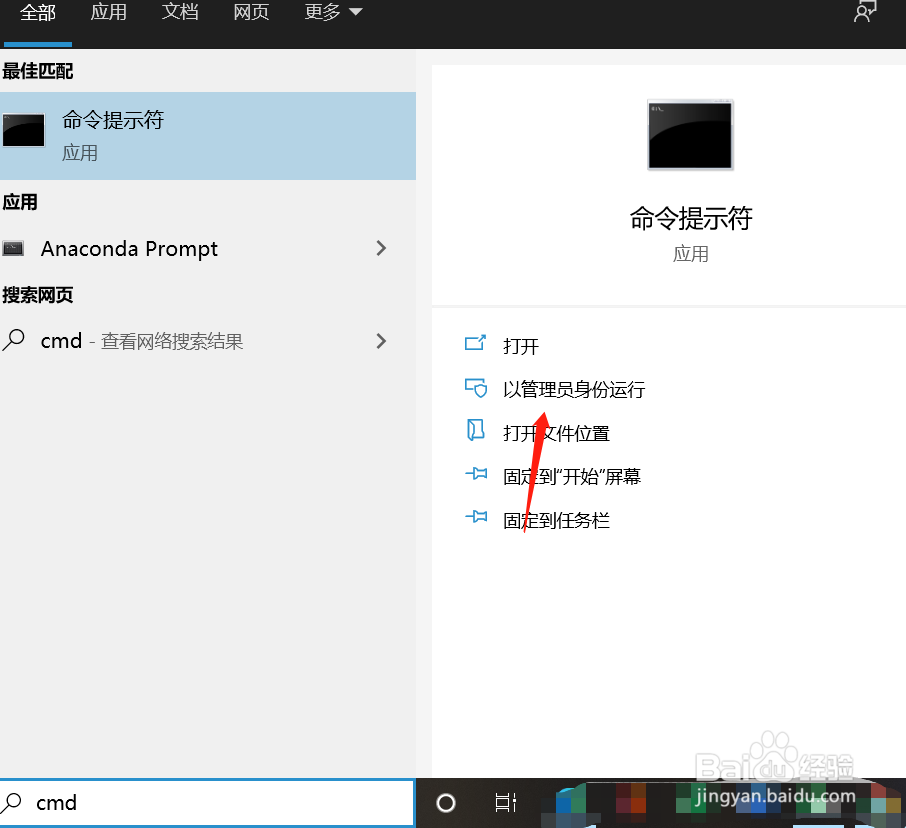Click the 最佳匹配 section heading
The image size is (906, 828).
point(38,71)
